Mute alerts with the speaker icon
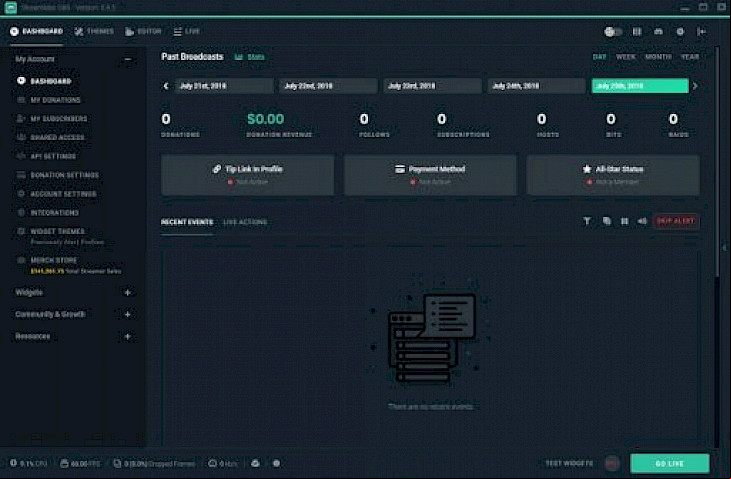Viewport: 731px width, 479px height. tap(642, 221)
